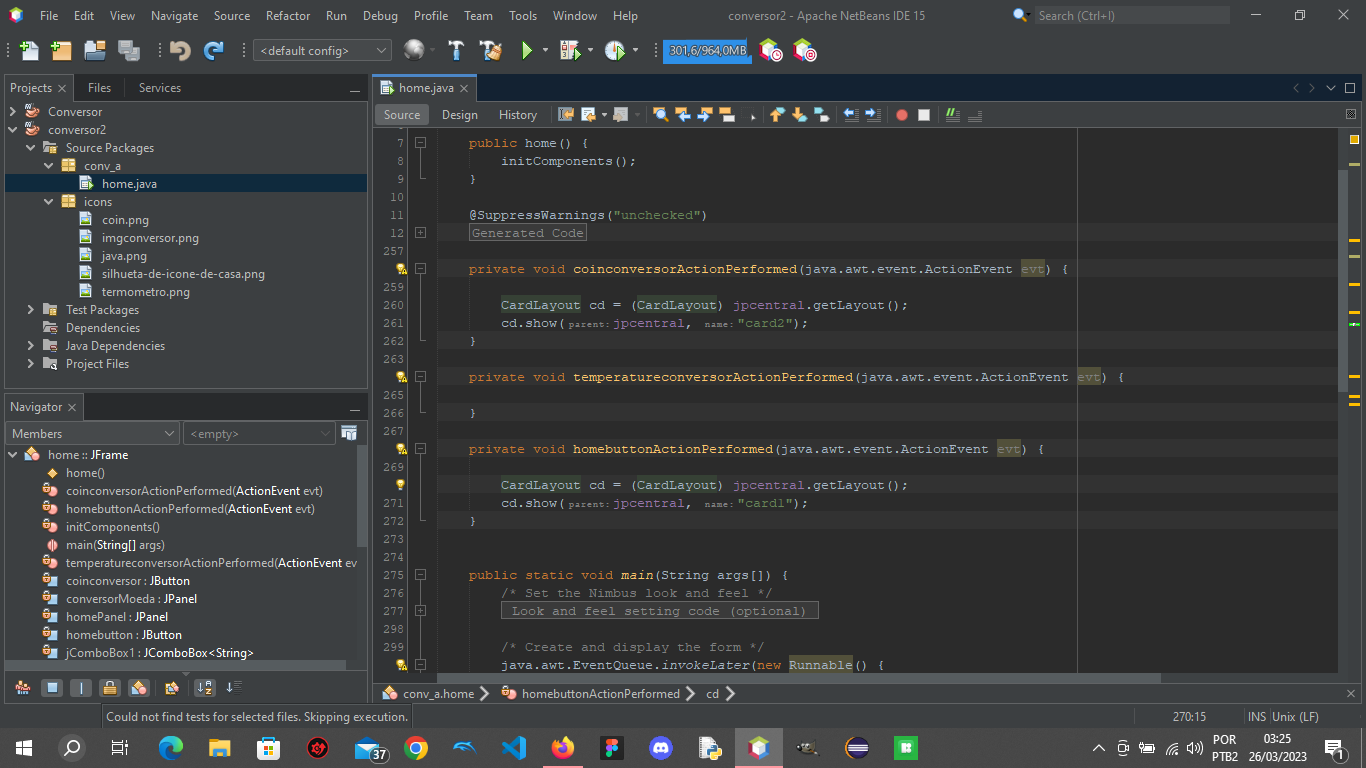Click homebuttonActionPerformed breadcrumb
This screenshot has width=1366, height=768.
[600, 693]
